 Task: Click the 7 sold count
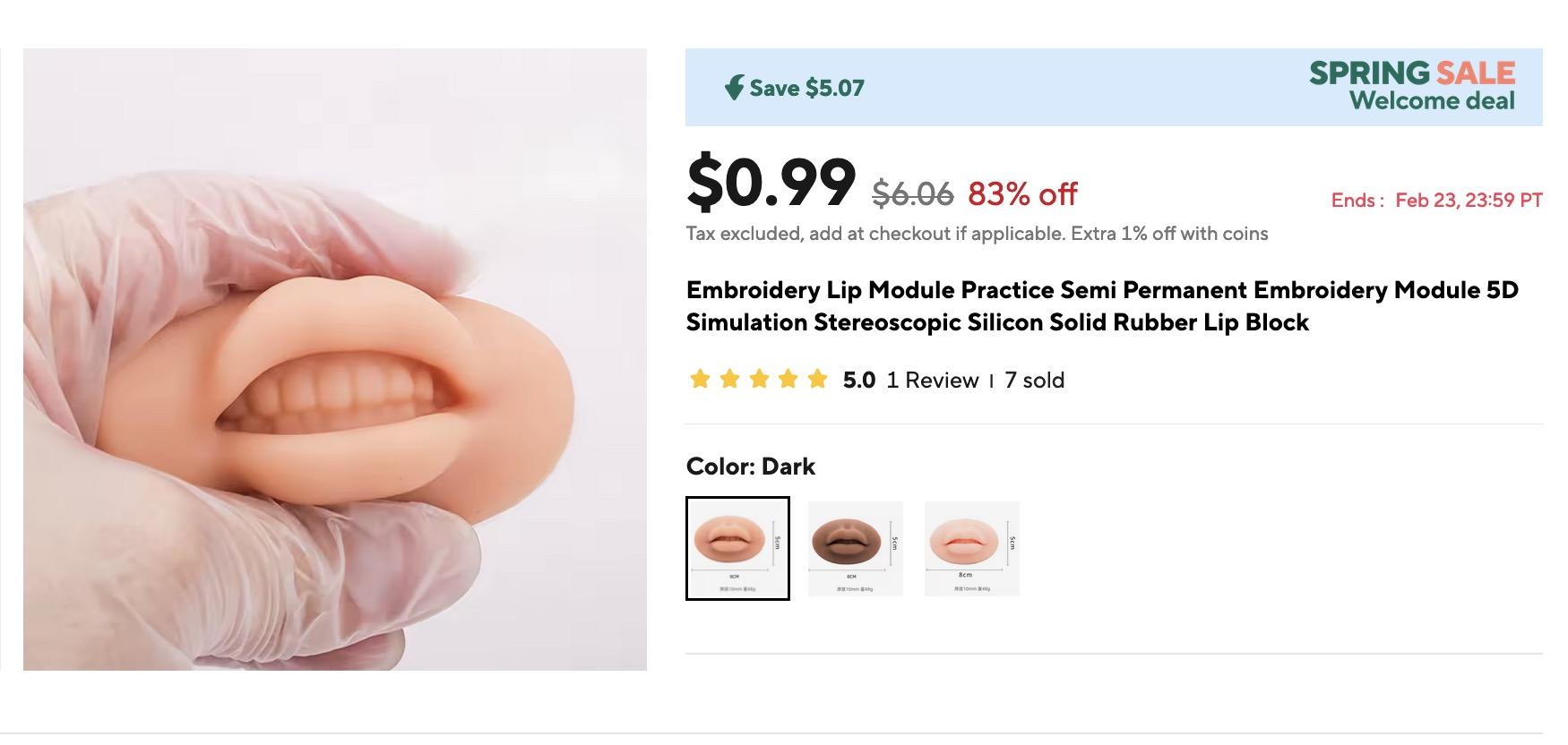[x=1034, y=381]
